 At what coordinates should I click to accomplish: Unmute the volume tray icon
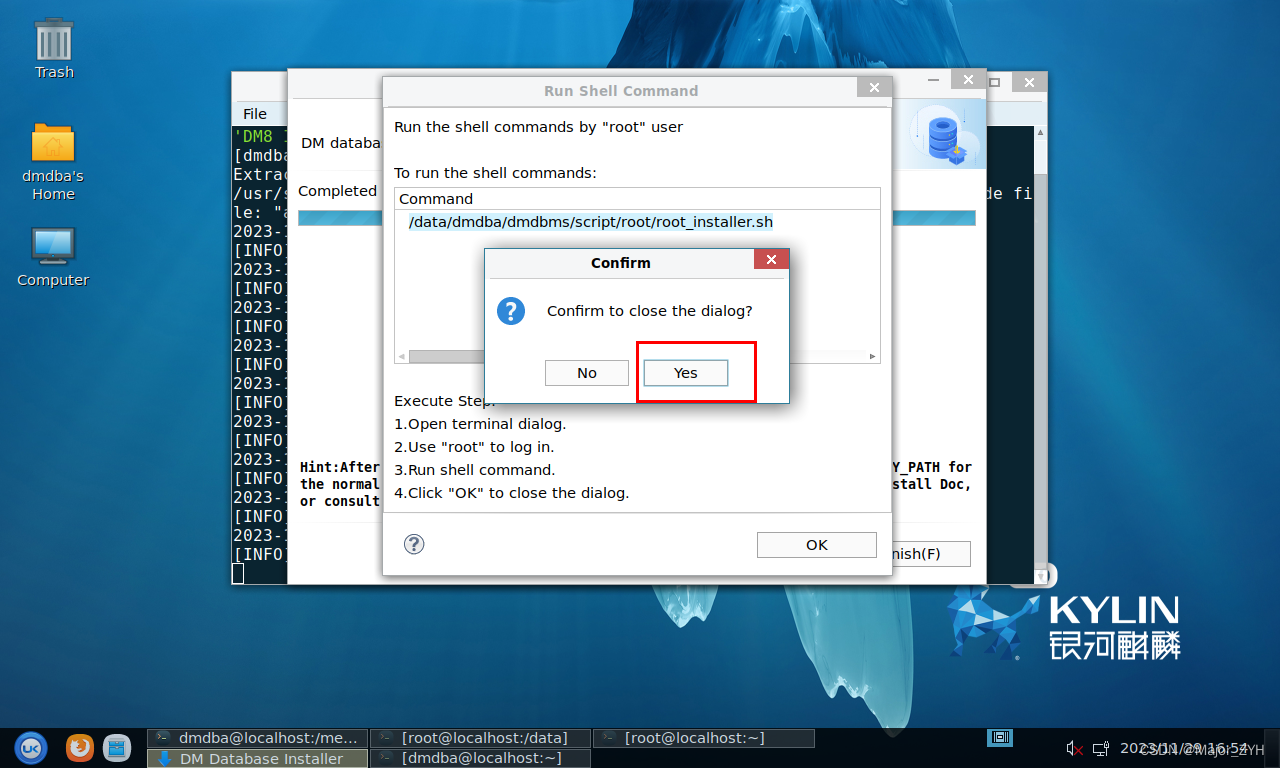point(1074,748)
